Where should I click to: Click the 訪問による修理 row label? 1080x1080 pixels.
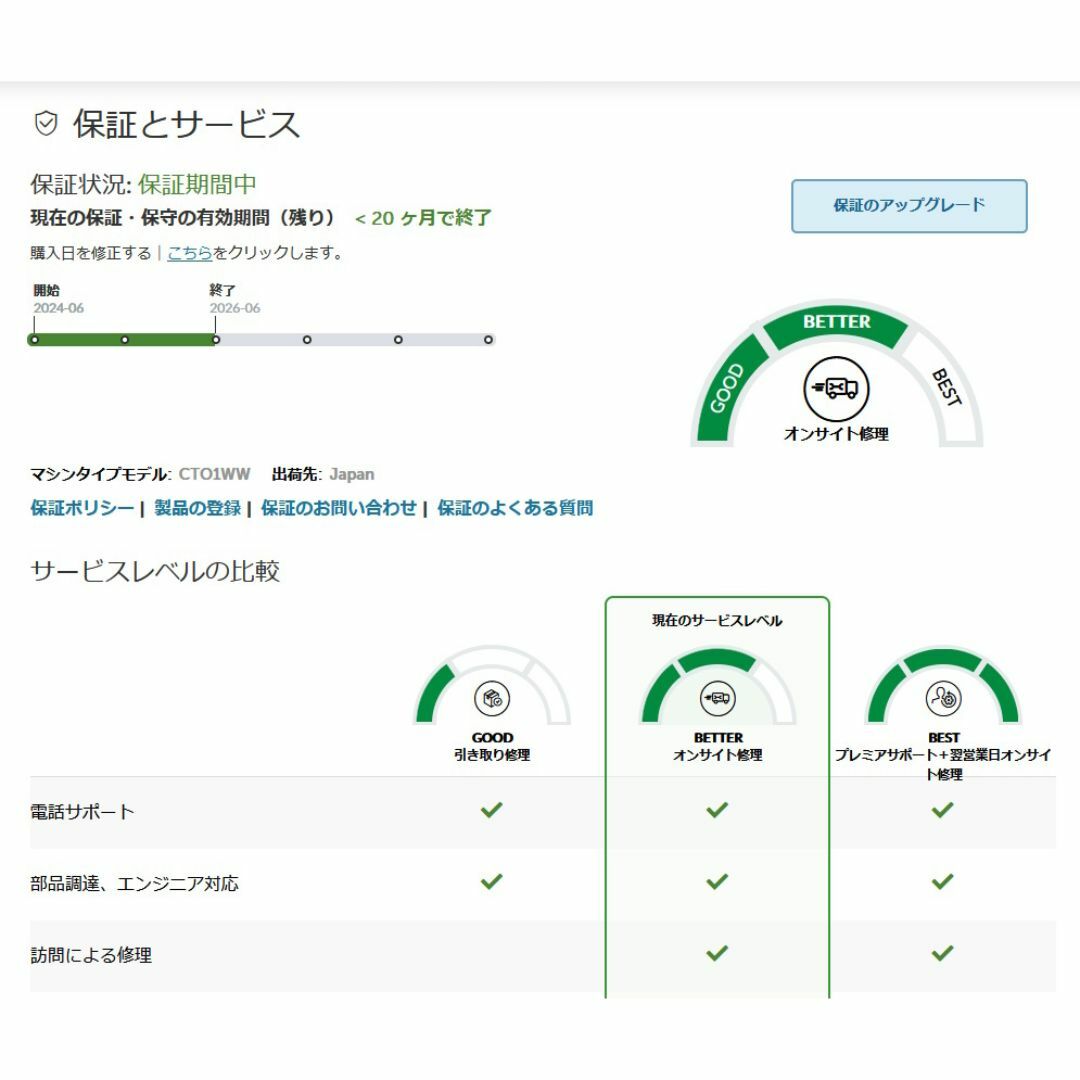[x=91, y=955]
